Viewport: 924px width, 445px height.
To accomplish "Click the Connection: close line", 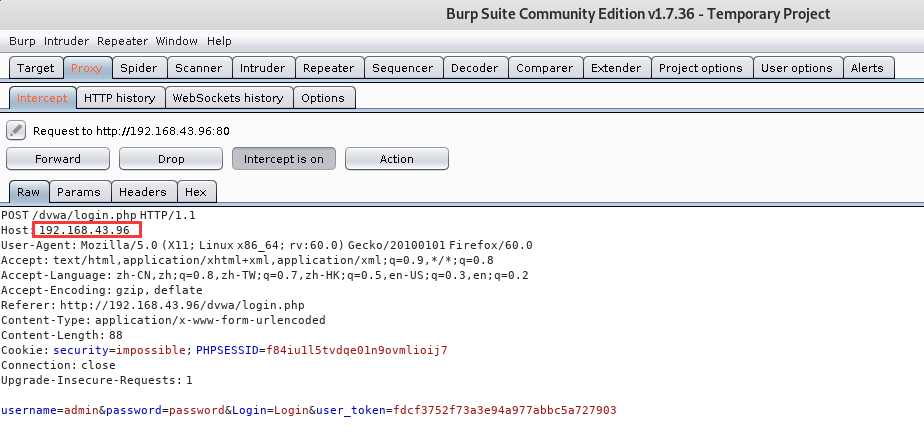I will pos(58,365).
